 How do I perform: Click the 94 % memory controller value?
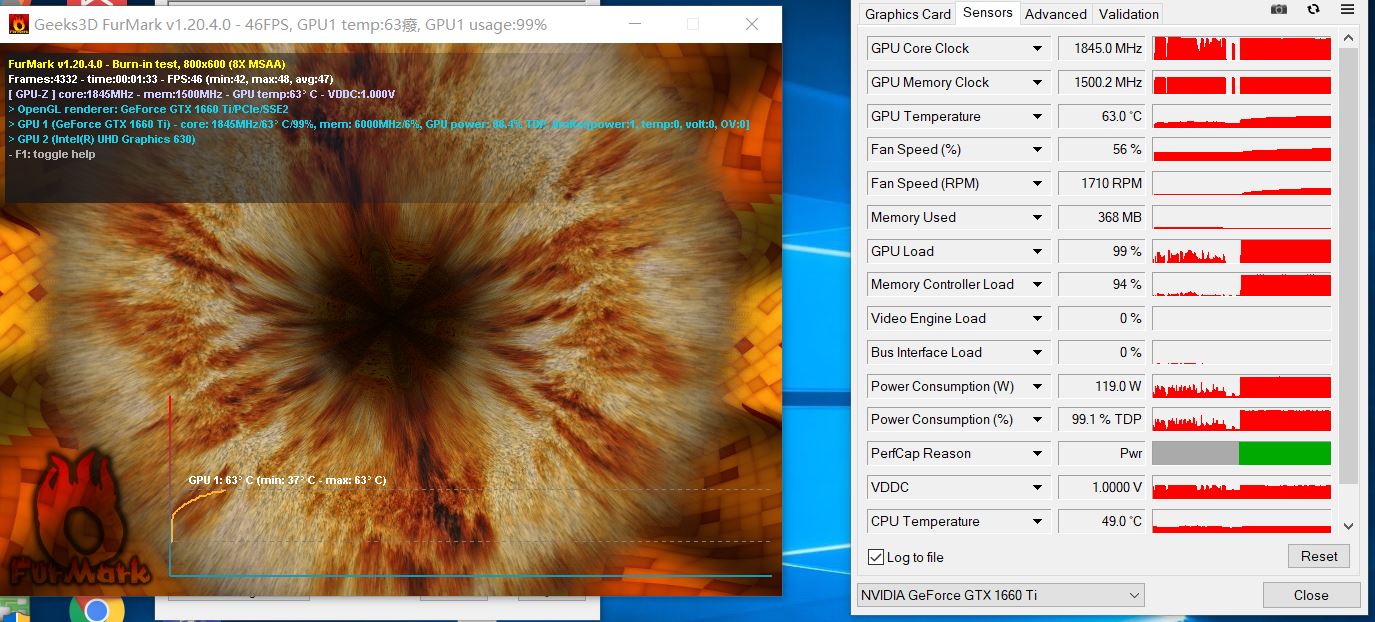pyautogui.click(x=1101, y=284)
